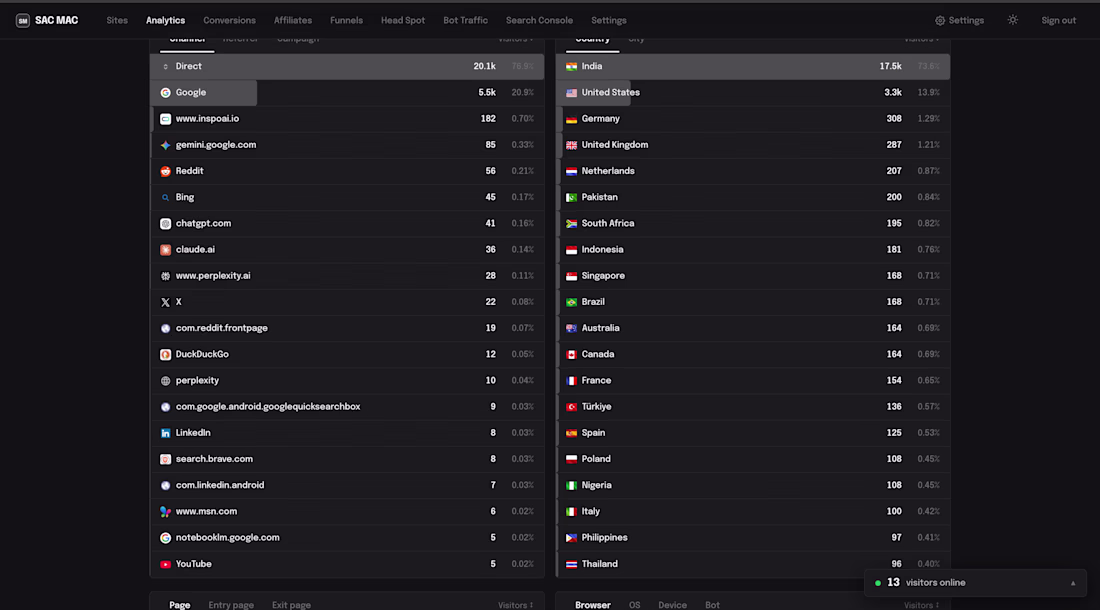Select the Google channel row
This screenshot has height=610, width=1100.
pos(347,93)
